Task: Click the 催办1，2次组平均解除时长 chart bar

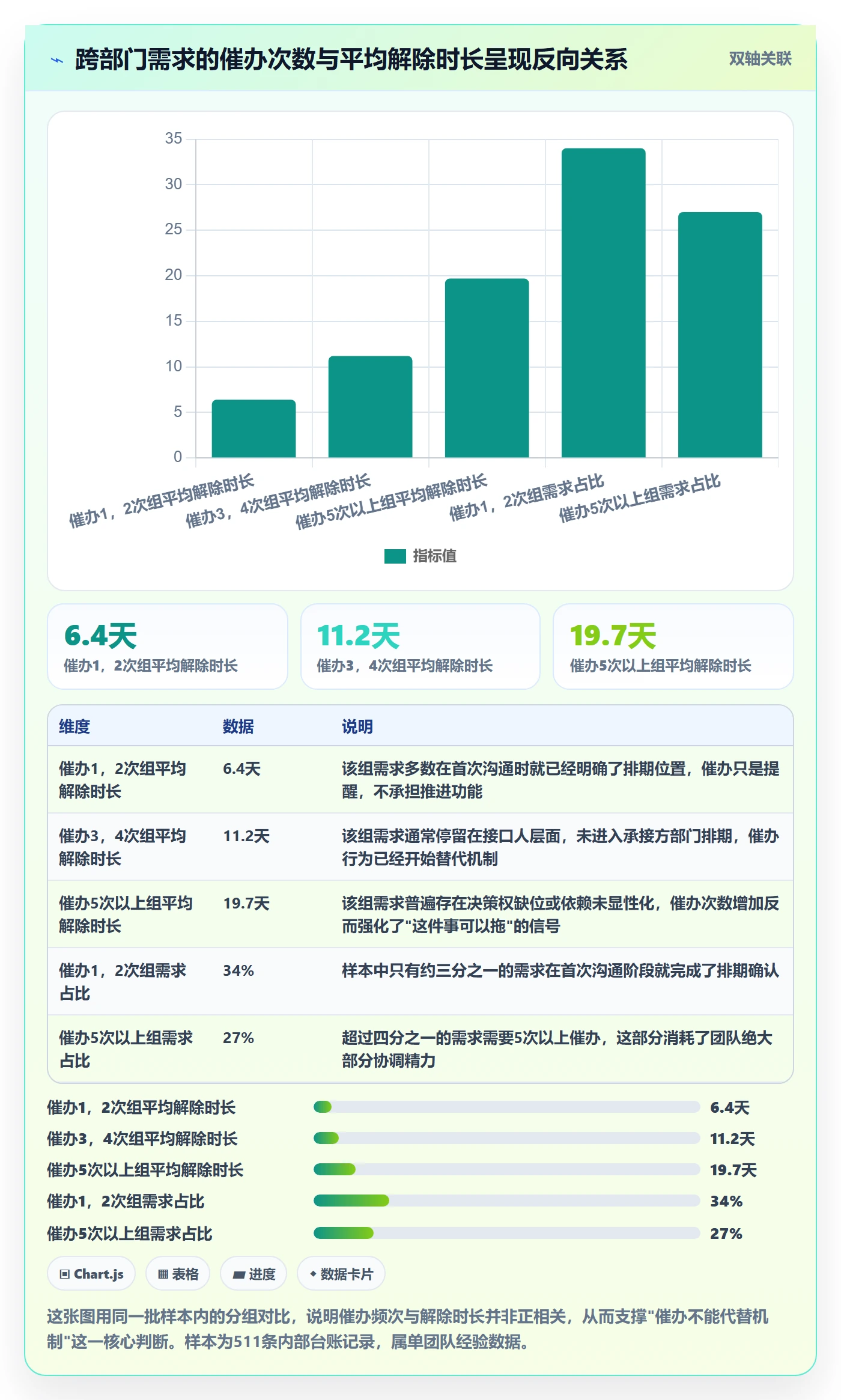Action: point(254,428)
